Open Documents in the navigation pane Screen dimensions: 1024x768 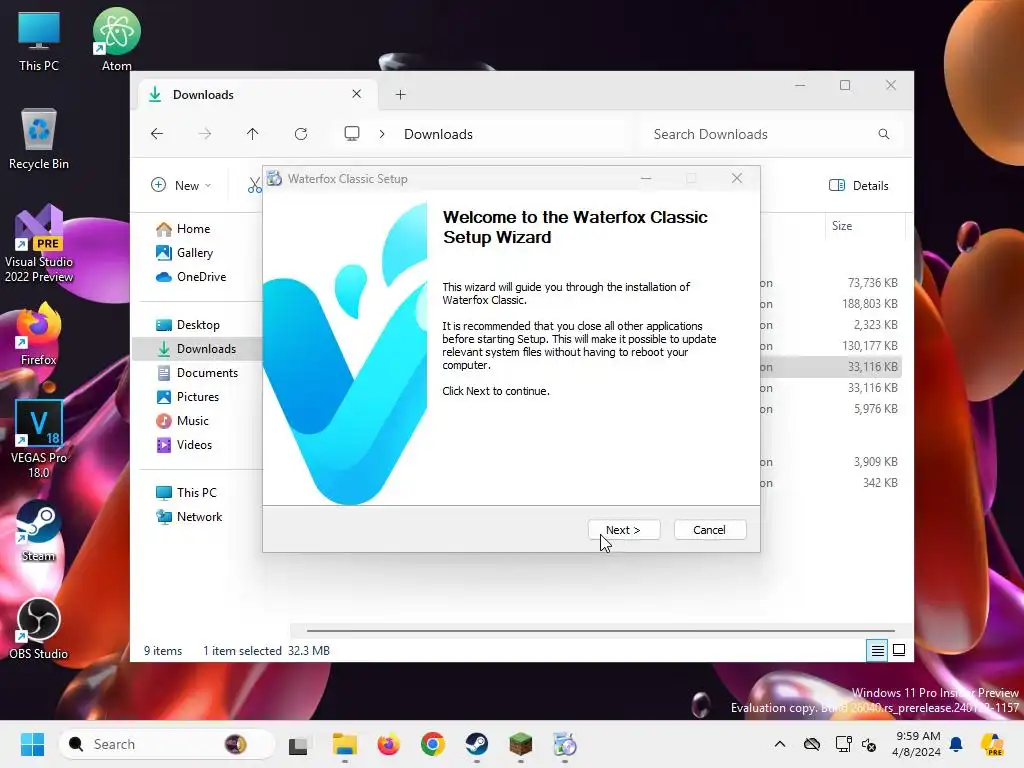pyautogui.click(x=207, y=373)
